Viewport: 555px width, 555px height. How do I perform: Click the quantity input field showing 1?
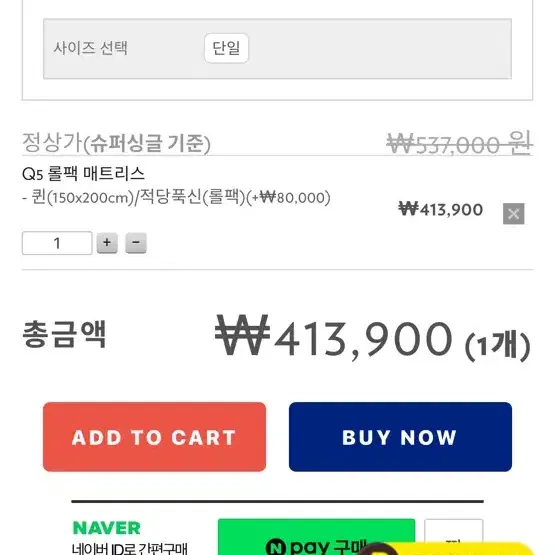click(x=57, y=243)
